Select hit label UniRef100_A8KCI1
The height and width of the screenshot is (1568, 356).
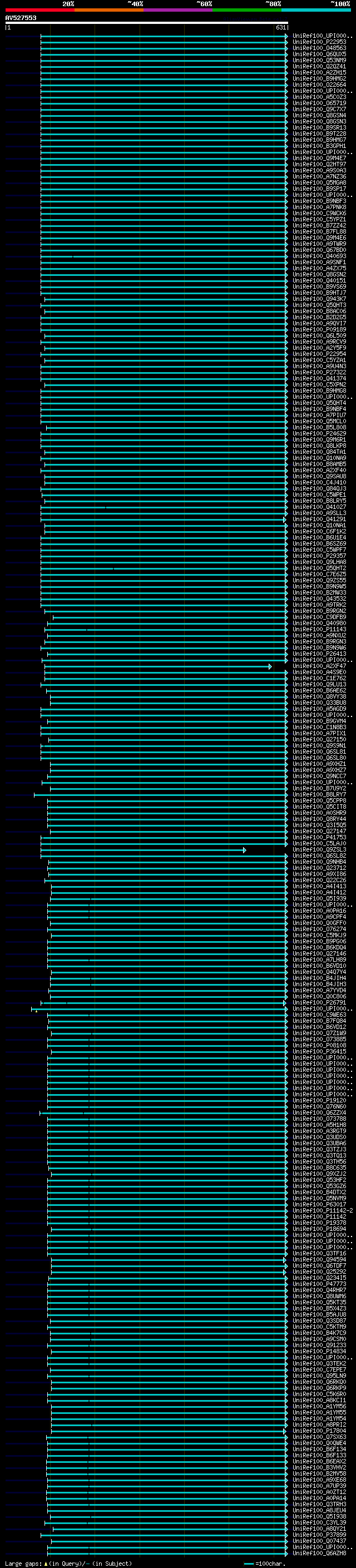(x=319, y=1400)
